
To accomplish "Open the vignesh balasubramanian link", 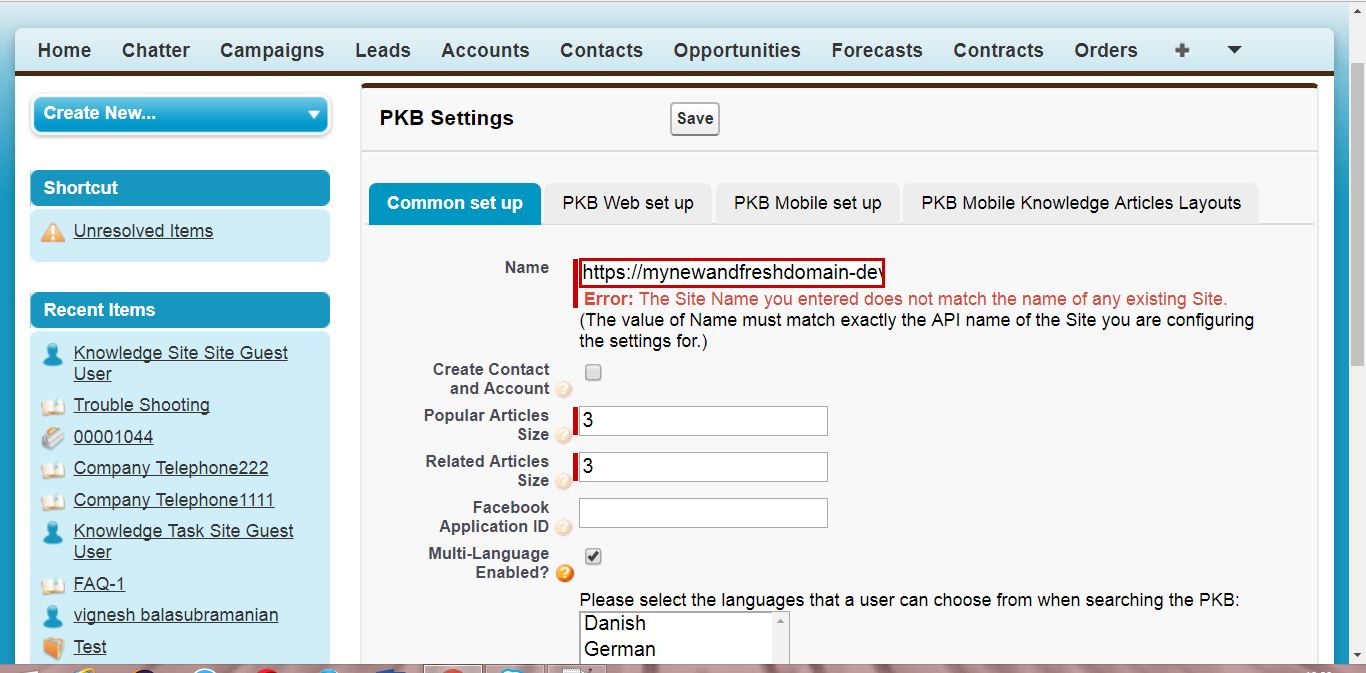I will click(x=176, y=615).
